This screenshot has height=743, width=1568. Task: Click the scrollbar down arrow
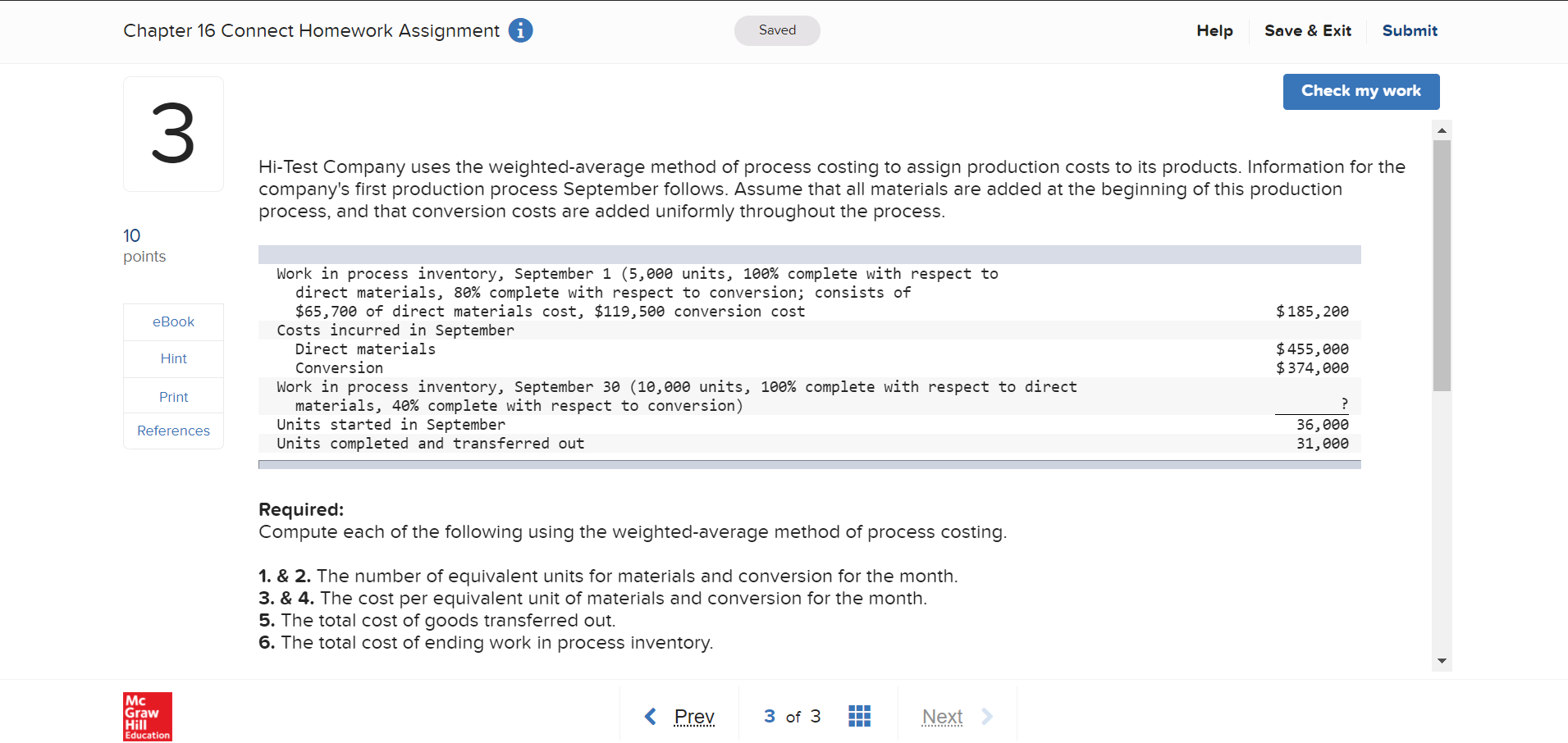click(1442, 660)
